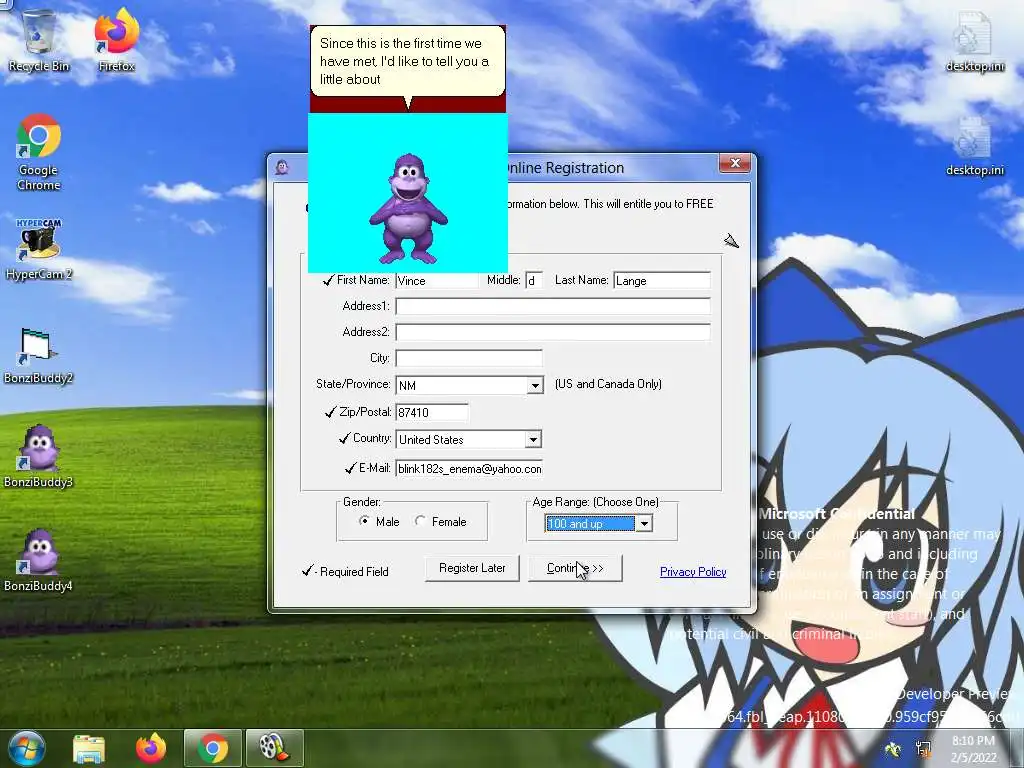Viewport: 1024px width, 768px height.
Task: Click the Register Later button
Action: (x=472, y=568)
